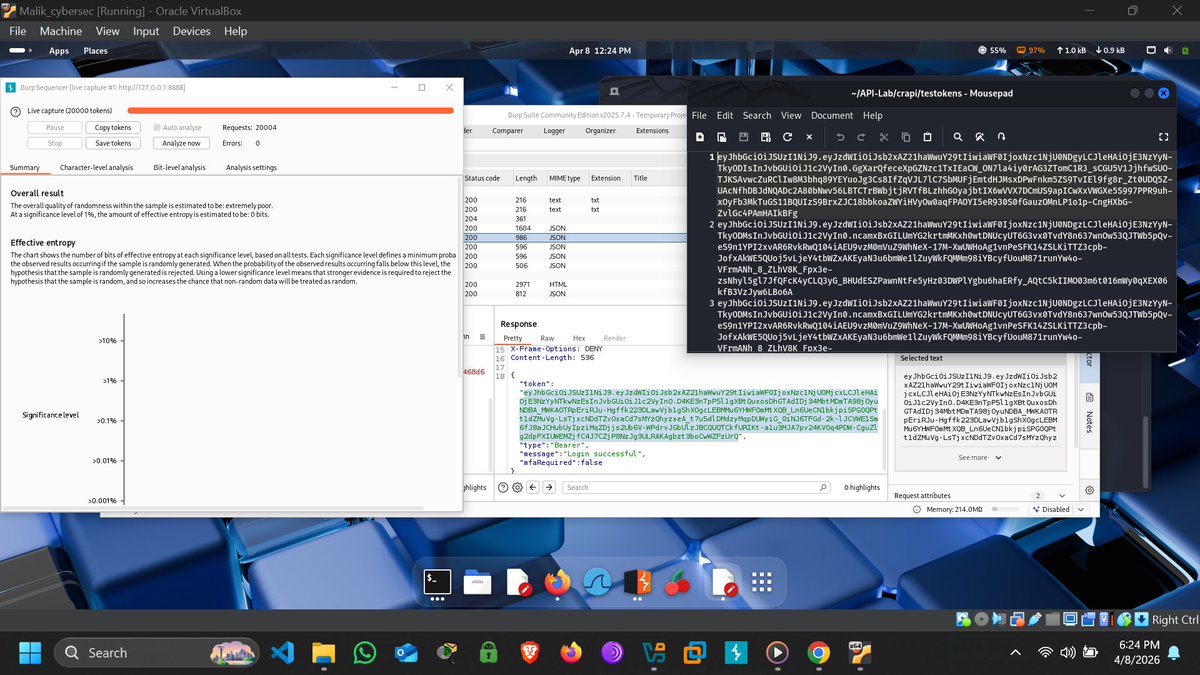Click Copy tokens button
The width and height of the screenshot is (1200, 675).
click(113, 128)
